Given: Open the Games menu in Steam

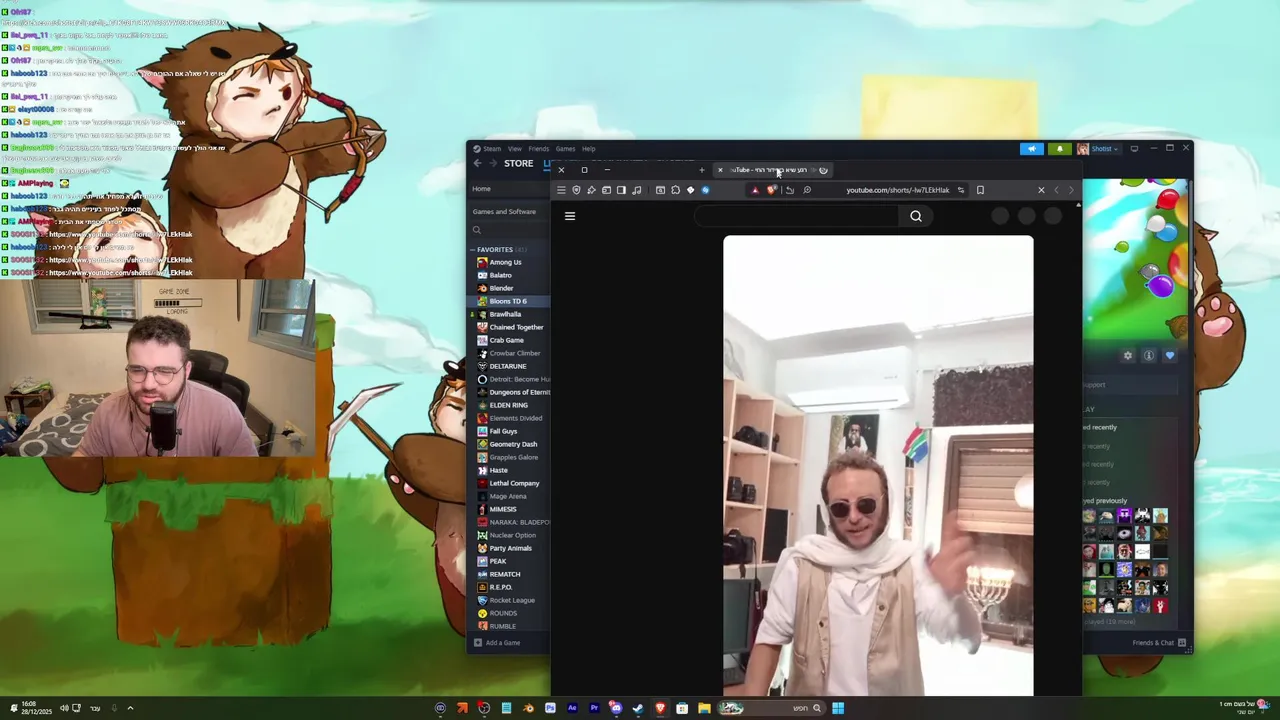Looking at the screenshot, I should click(565, 149).
